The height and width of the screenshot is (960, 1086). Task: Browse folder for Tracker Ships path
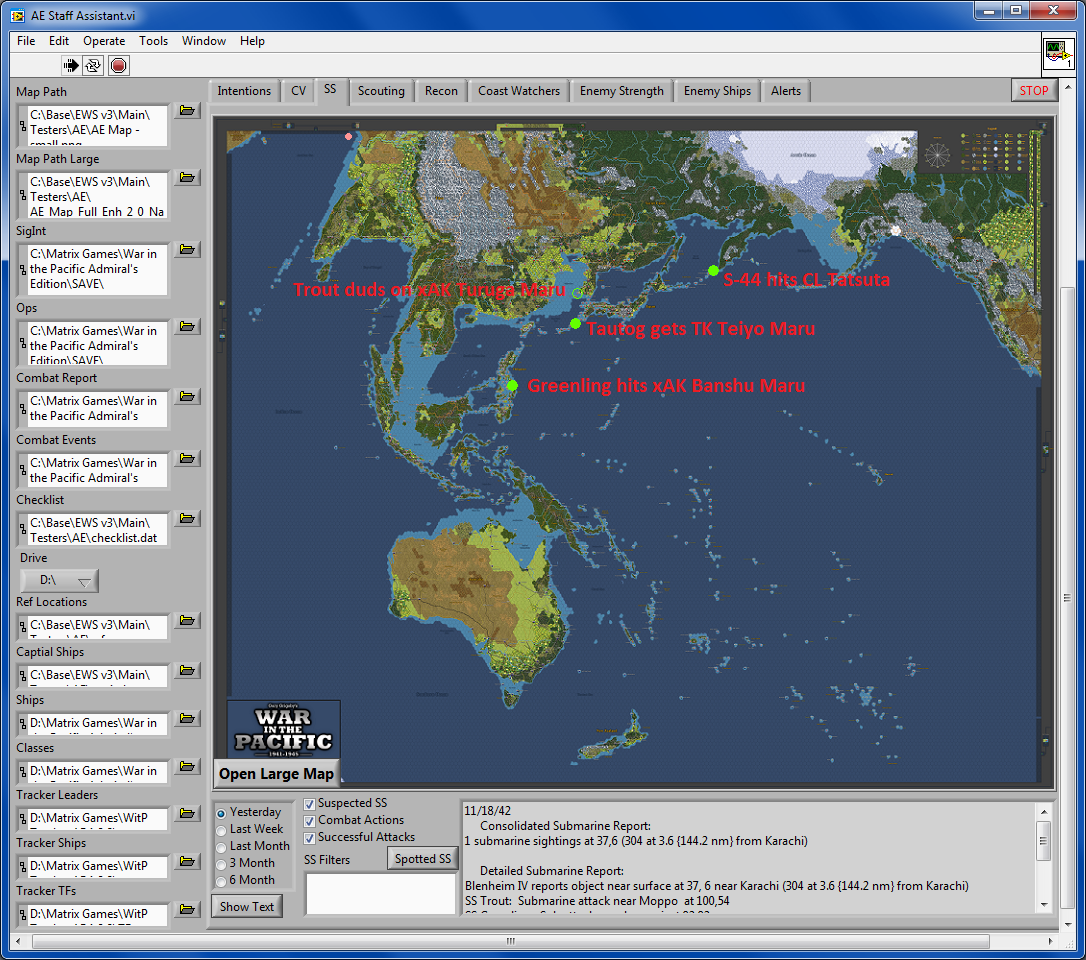(x=187, y=862)
